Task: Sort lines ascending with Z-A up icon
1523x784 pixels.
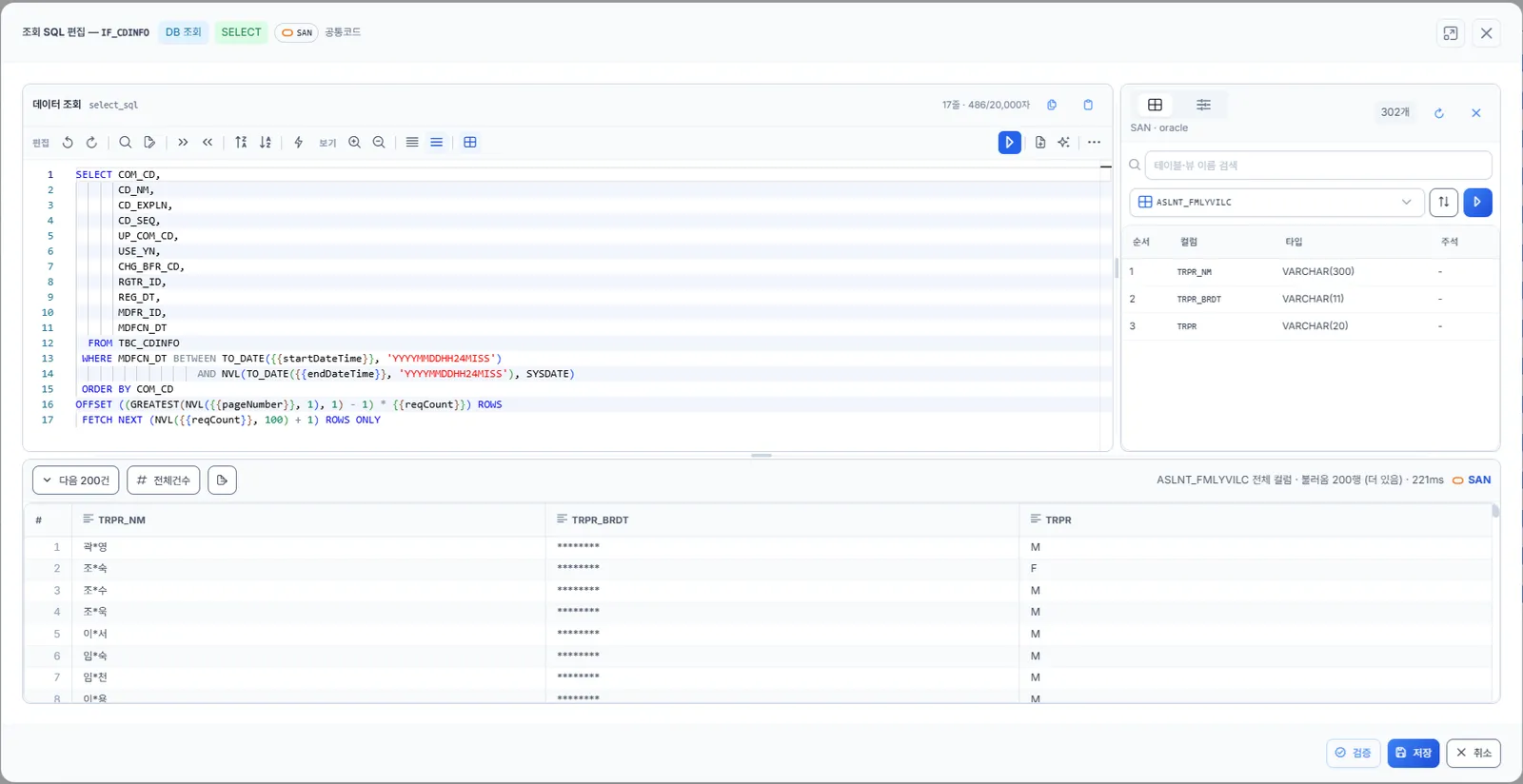Action: coord(241,143)
